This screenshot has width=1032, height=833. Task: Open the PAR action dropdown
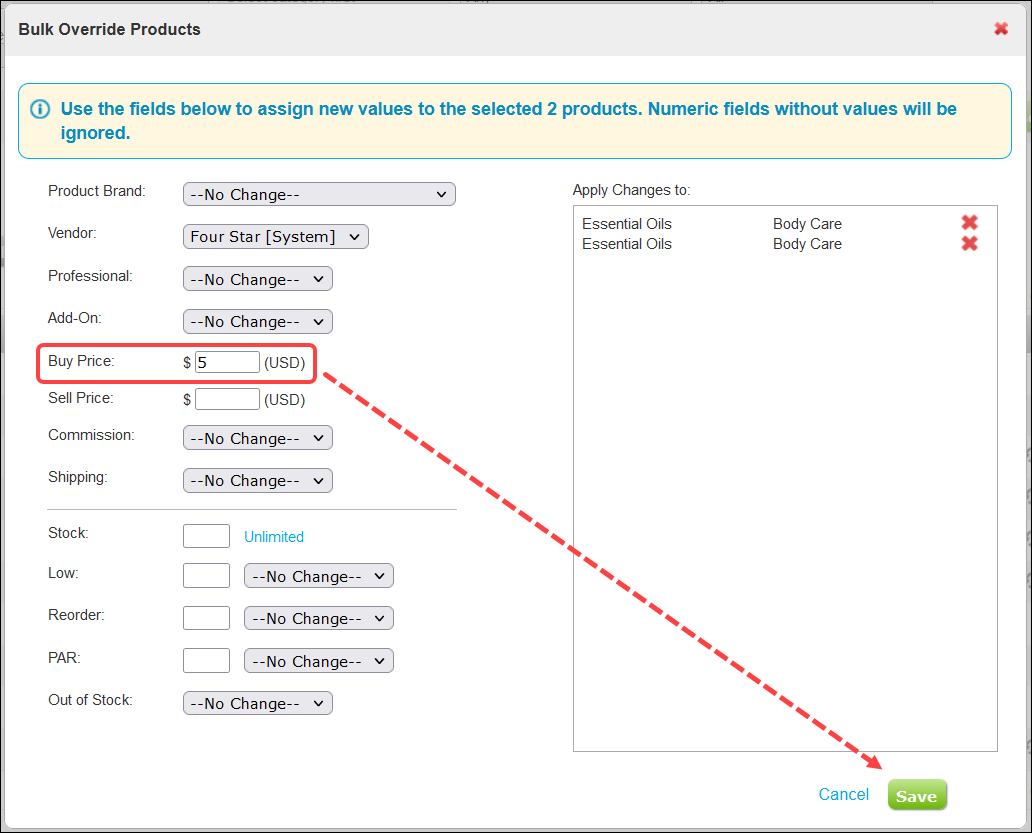tap(319, 661)
